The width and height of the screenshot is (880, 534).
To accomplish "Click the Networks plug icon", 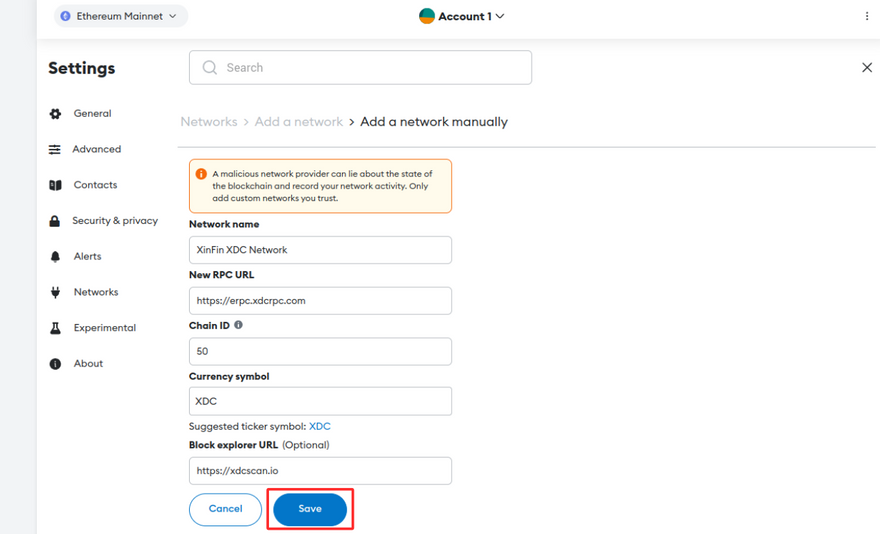I will click(x=55, y=292).
